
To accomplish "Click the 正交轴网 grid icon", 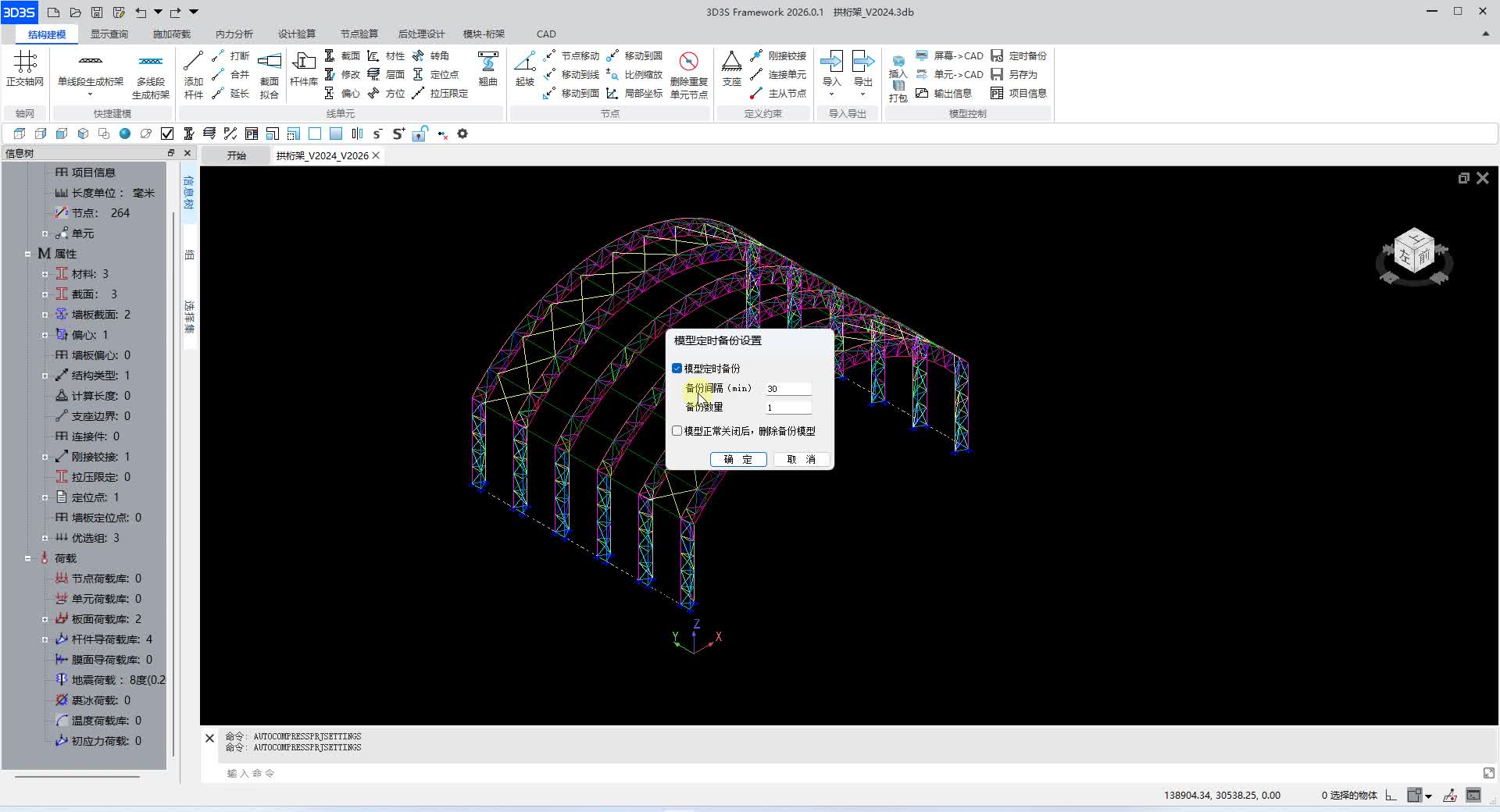I will click(x=24, y=62).
